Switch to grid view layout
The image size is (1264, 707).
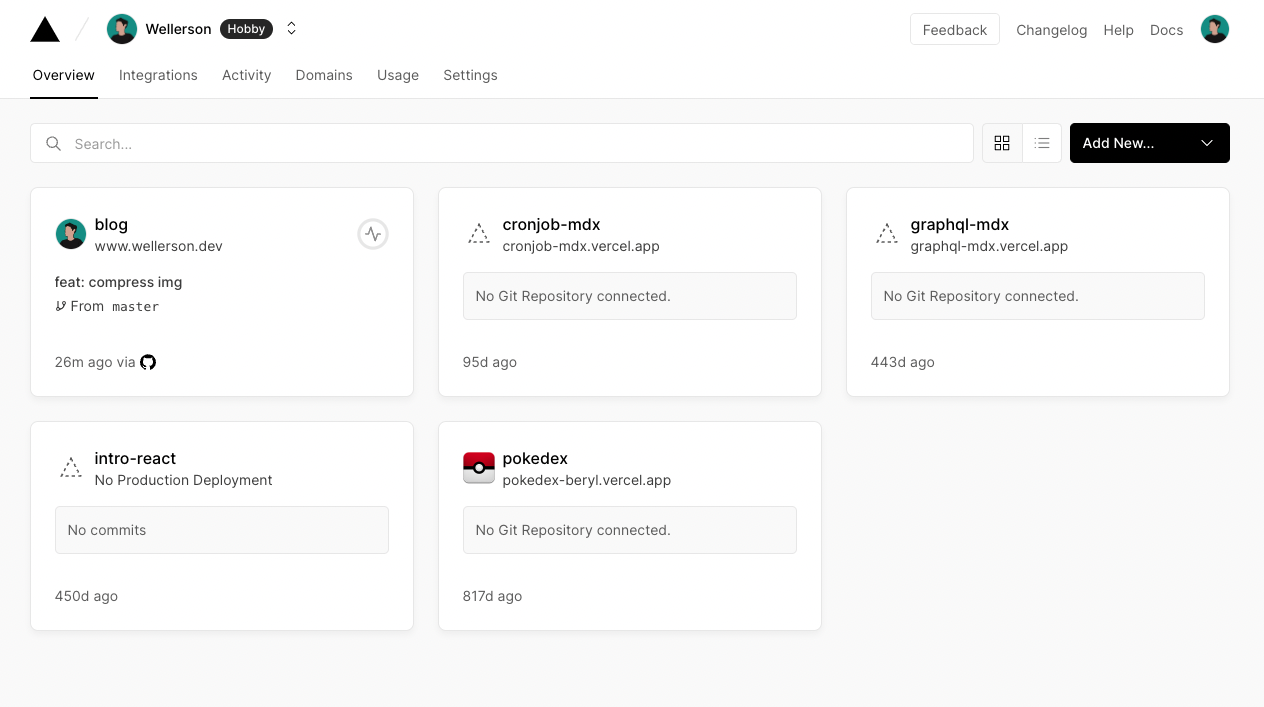(x=1002, y=143)
